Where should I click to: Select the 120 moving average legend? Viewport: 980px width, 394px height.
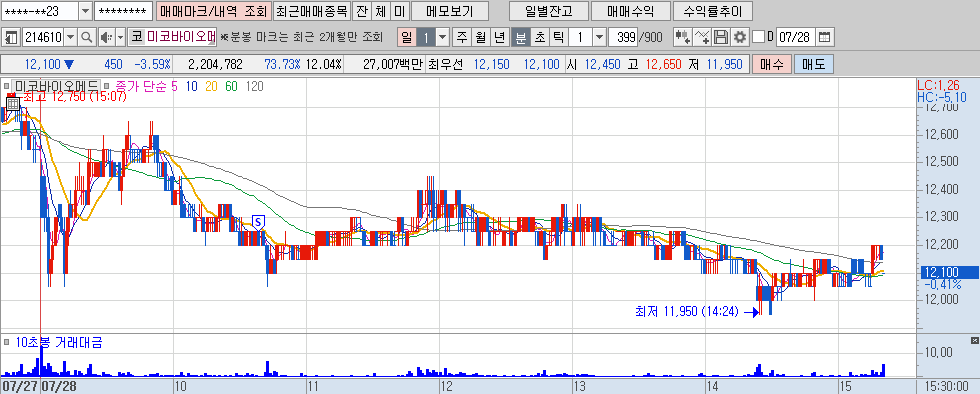(254, 86)
